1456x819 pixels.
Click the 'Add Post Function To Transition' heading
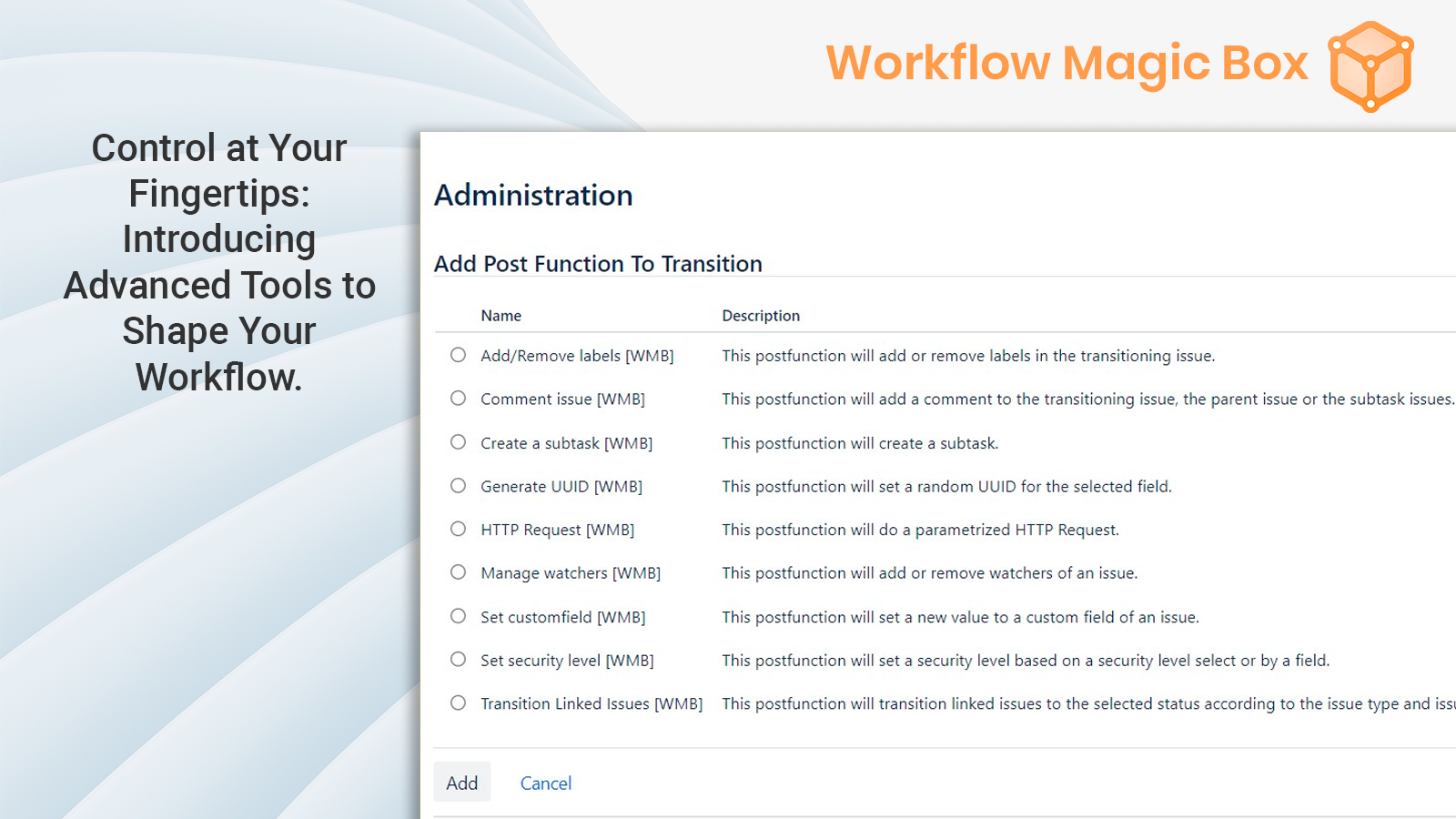(598, 264)
